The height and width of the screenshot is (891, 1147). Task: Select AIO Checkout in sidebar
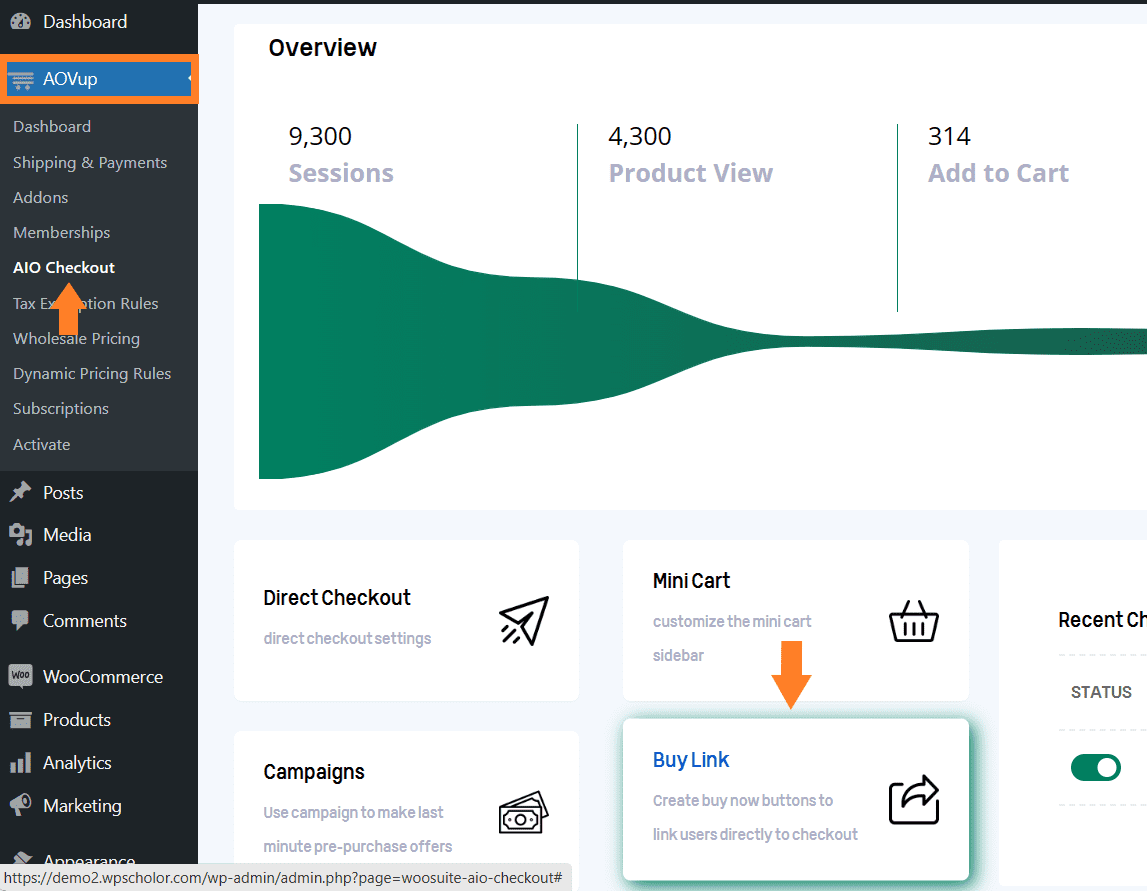click(64, 268)
